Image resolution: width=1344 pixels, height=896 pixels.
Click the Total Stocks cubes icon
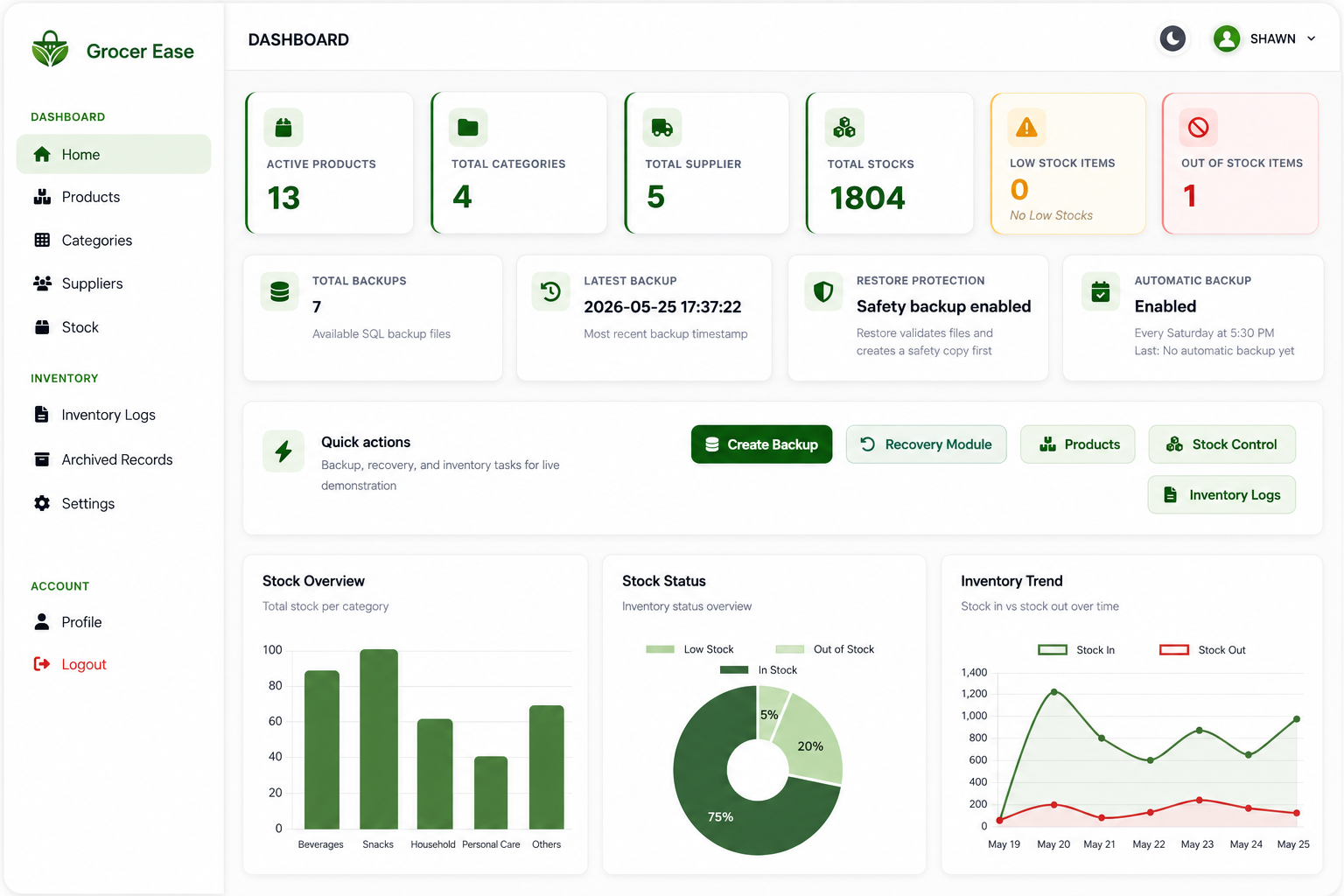point(844,128)
